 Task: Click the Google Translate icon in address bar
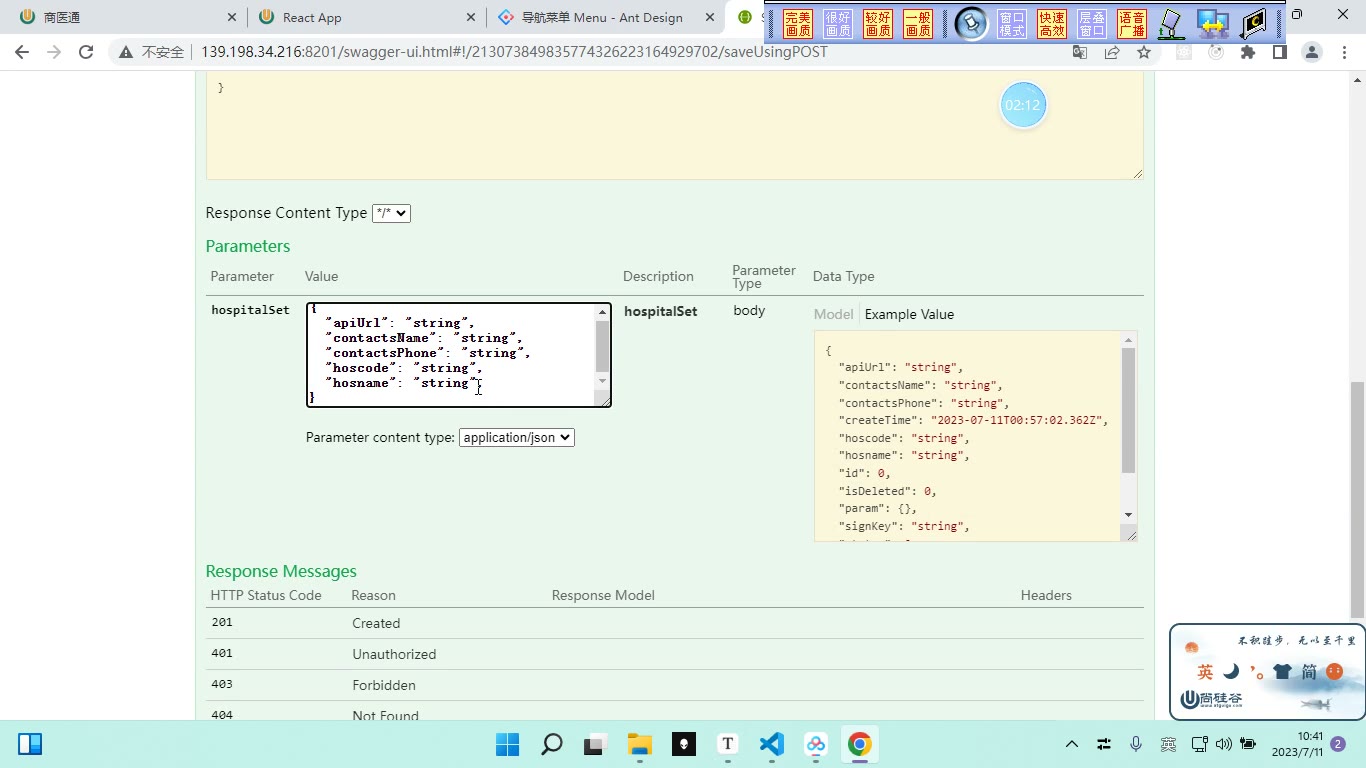(x=1080, y=52)
